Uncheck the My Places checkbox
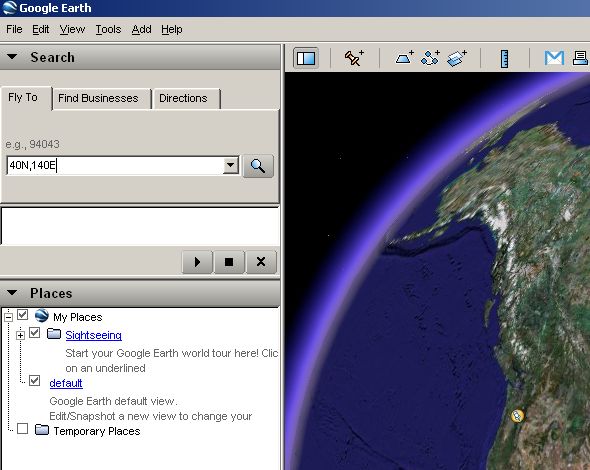 pyautogui.click(x=23, y=314)
